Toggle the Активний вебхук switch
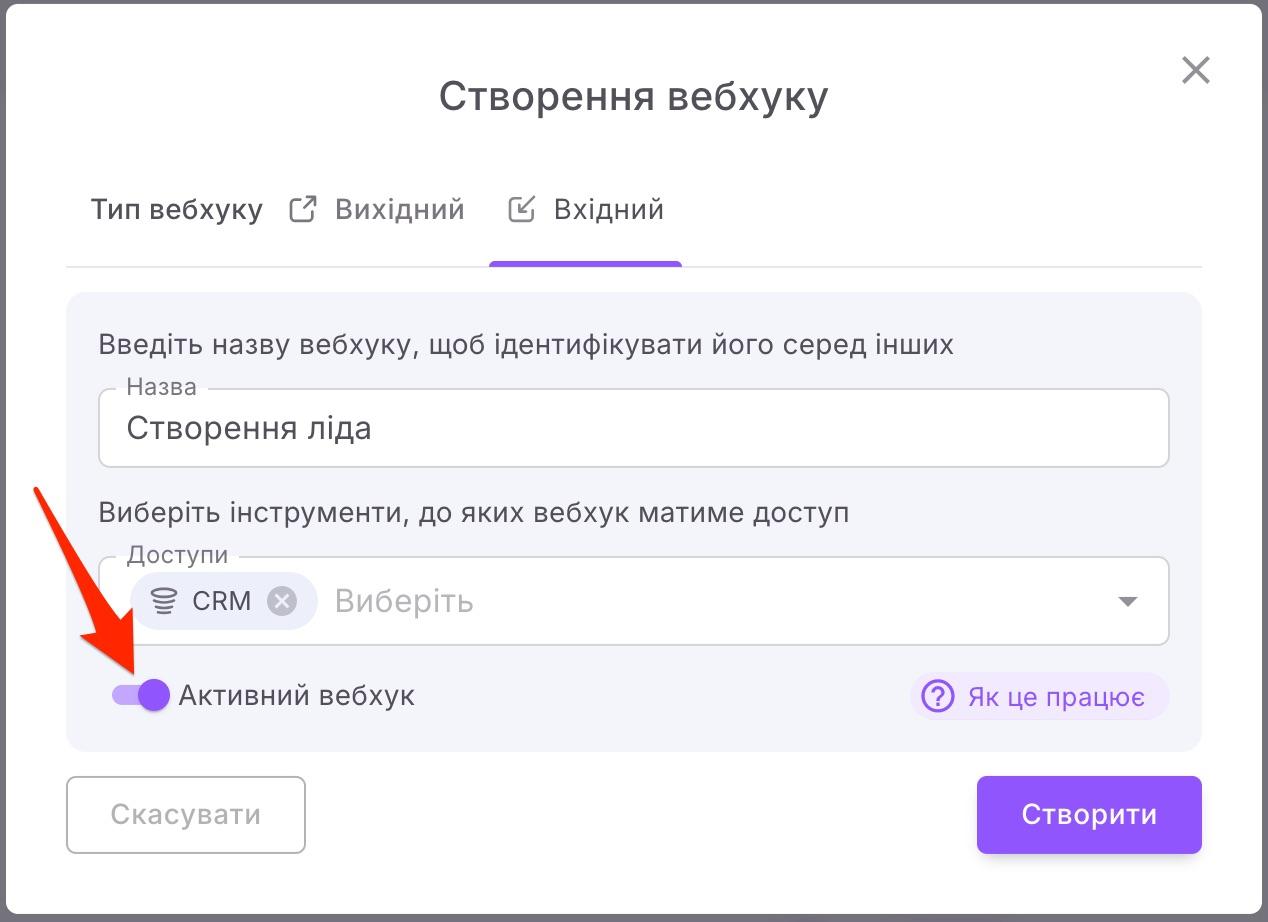 (x=141, y=695)
